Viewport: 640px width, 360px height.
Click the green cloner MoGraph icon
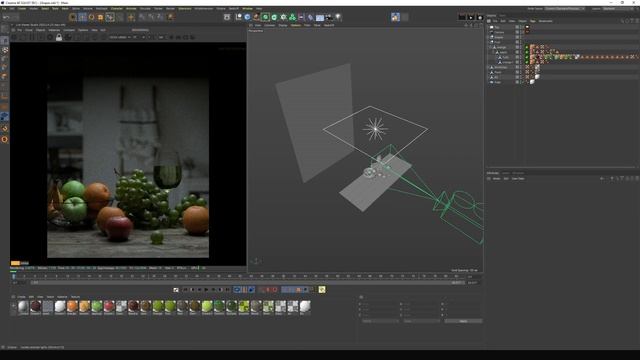pyautogui.click(x=292, y=17)
